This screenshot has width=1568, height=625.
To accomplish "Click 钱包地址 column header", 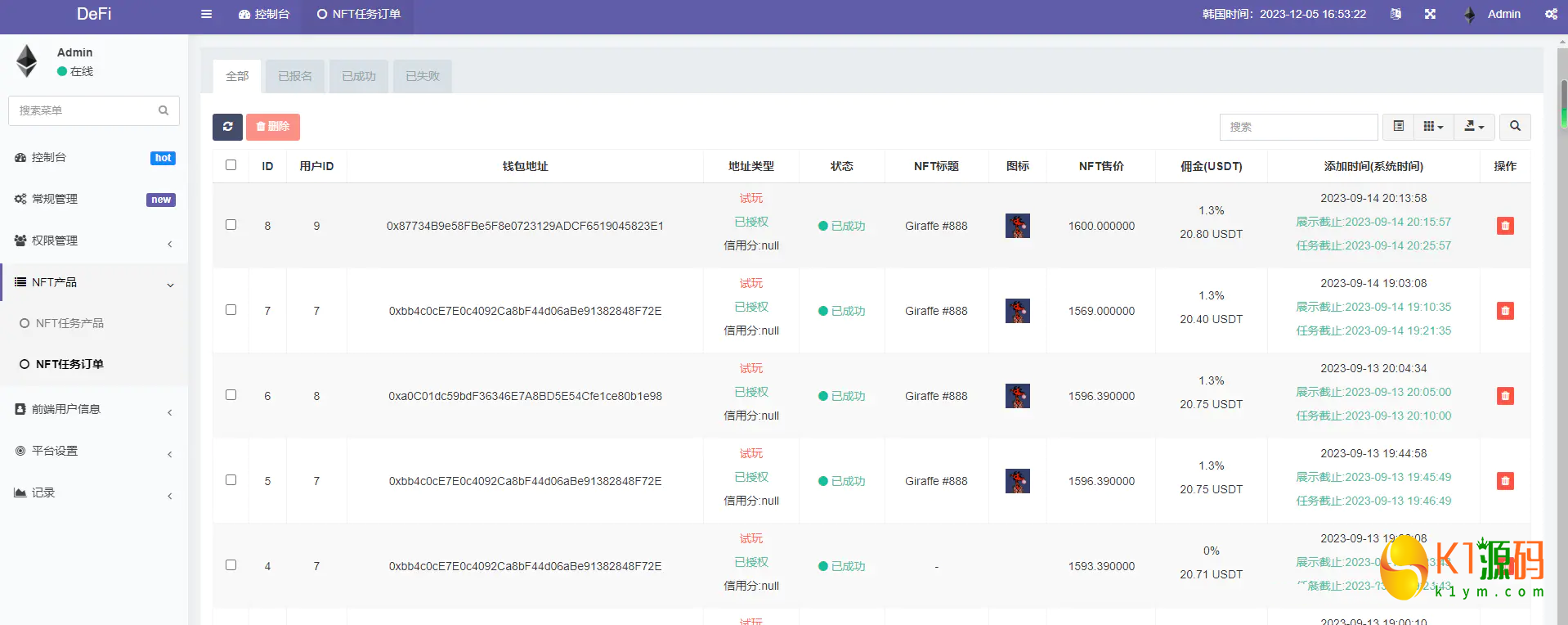I will pos(525,166).
